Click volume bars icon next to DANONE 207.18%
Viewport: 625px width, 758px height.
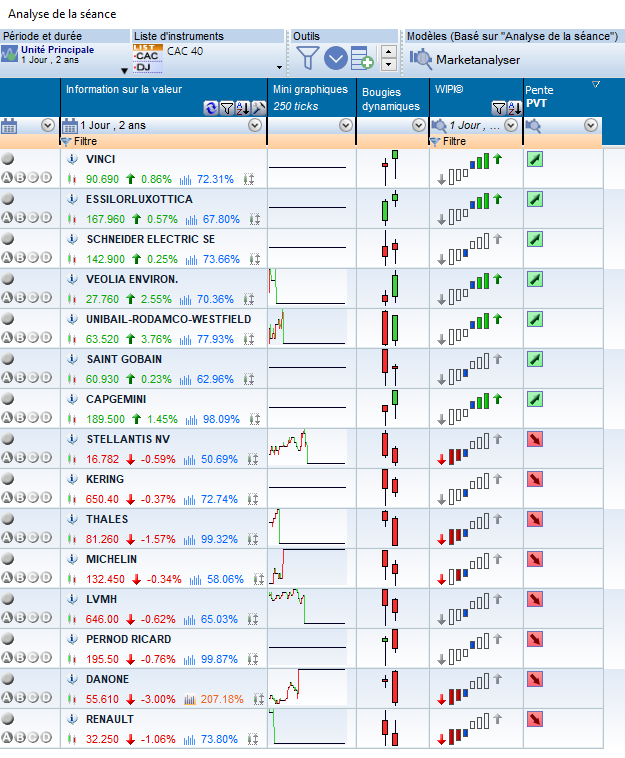(189, 699)
